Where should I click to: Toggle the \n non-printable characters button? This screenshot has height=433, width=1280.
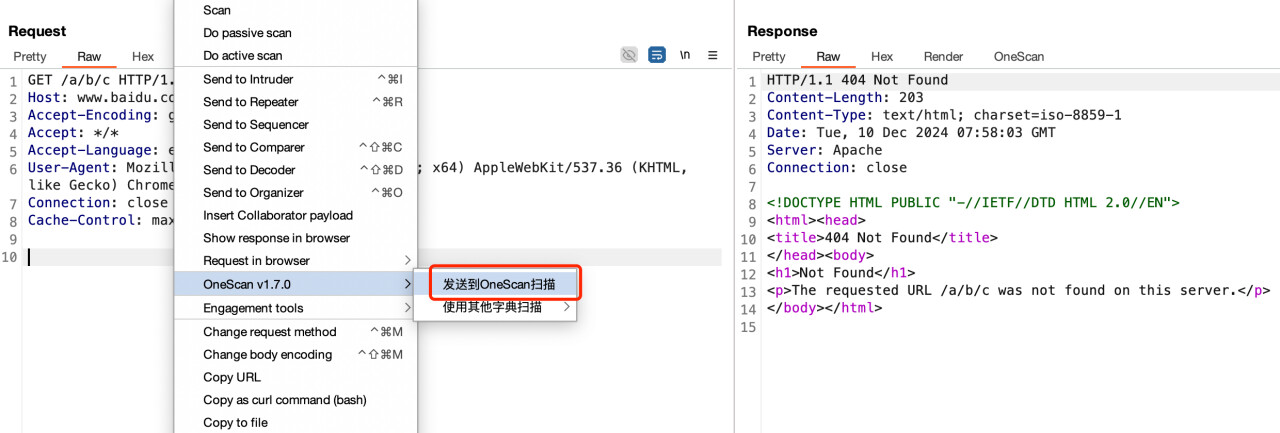(x=685, y=55)
